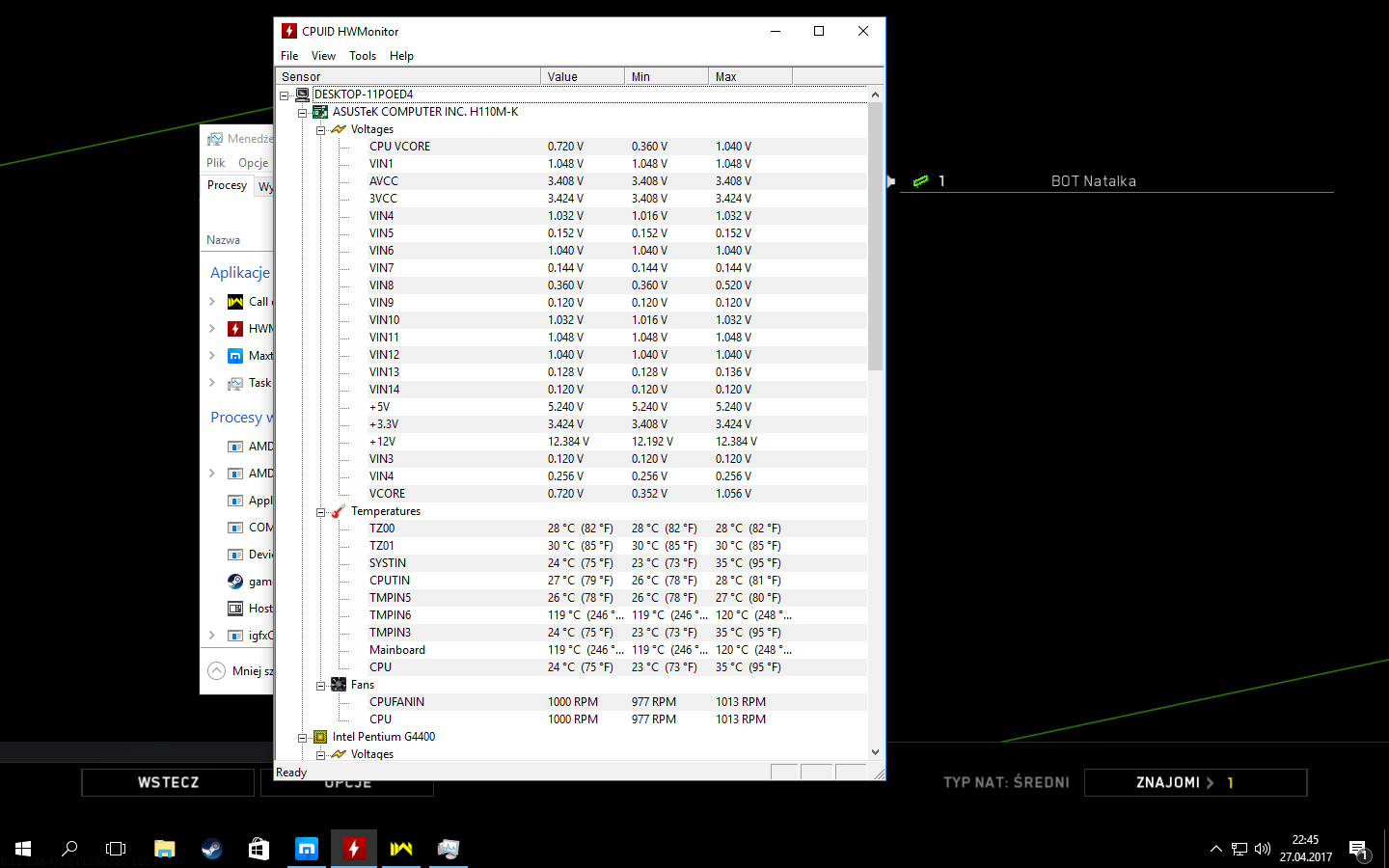Select the CPU VCORE voltage row
This screenshot has height=868, width=1389.
click(617, 147)
